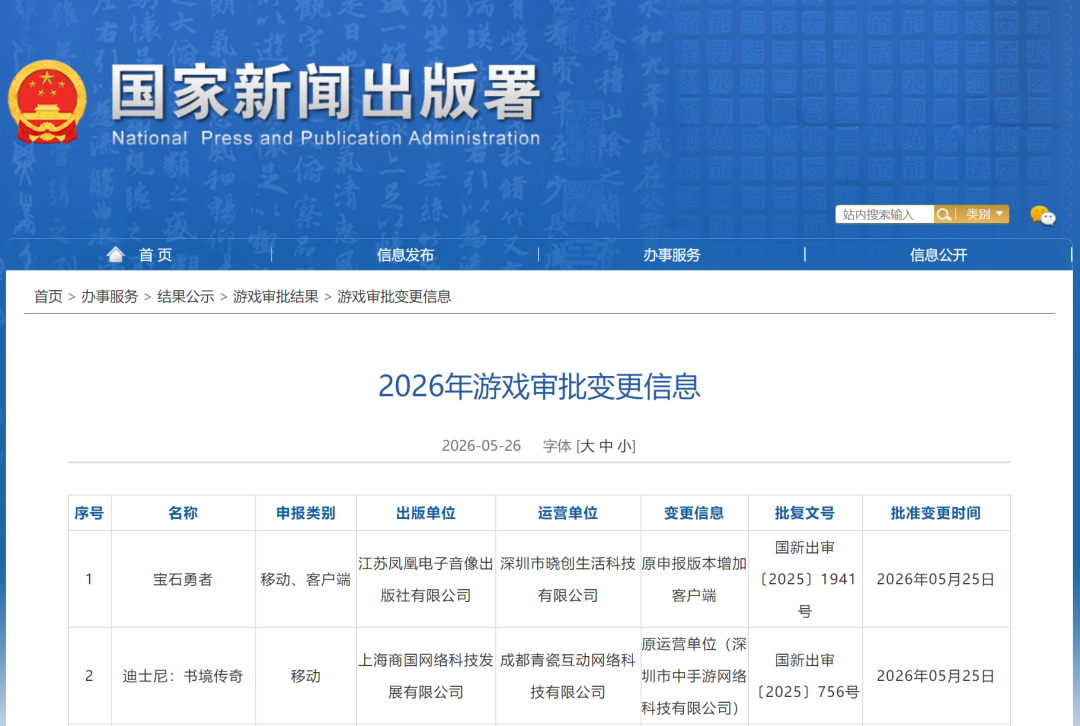1080x726 pixels.
Task: Click the 批准变更时间 column header
Action: click(935, 513)
